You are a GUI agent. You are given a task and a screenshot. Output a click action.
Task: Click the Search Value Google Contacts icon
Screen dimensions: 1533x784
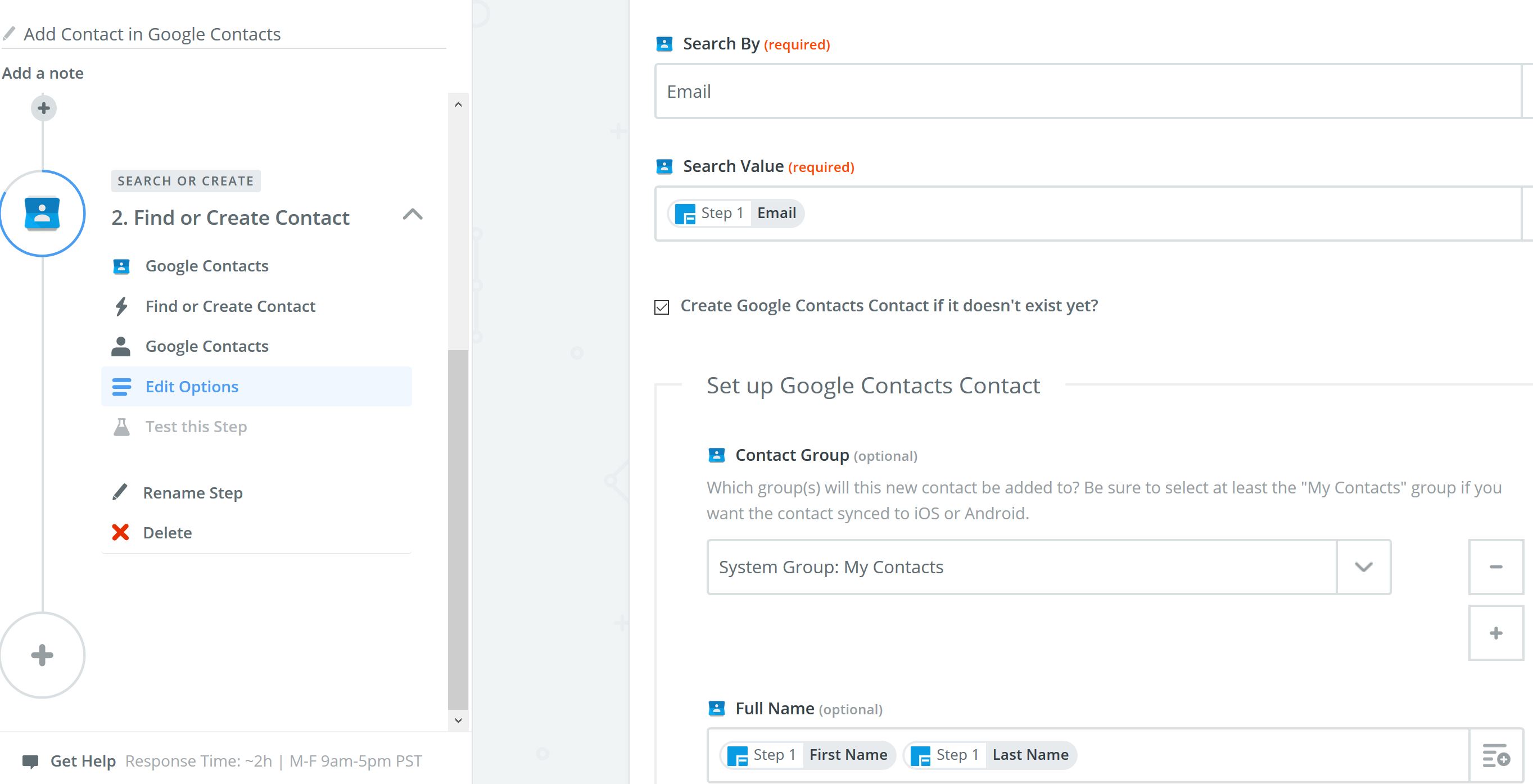coord(664,166)
